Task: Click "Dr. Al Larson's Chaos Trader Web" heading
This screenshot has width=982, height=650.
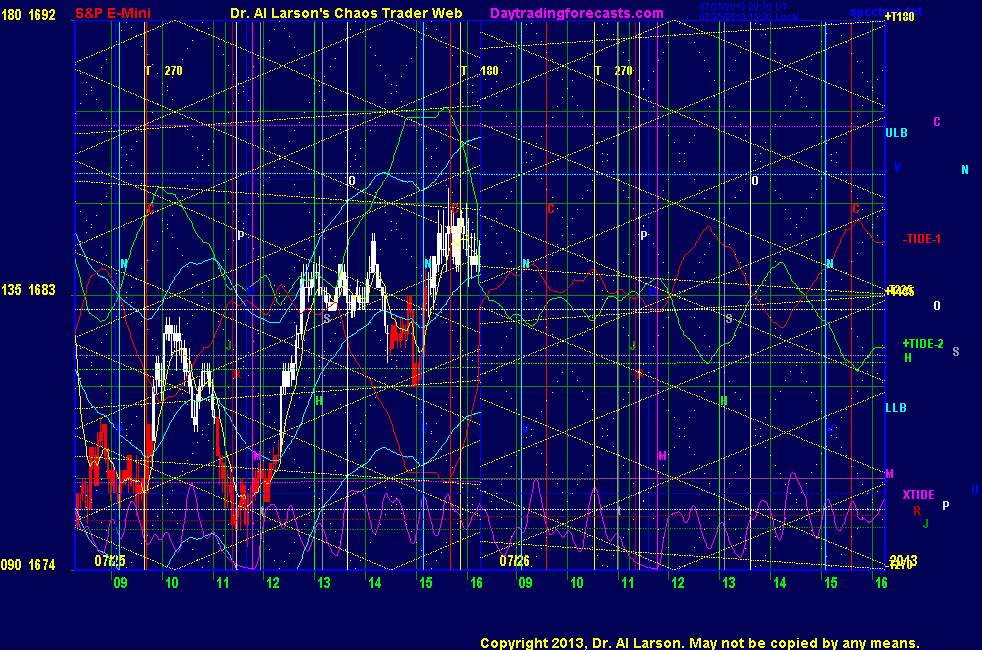Action: click(346, 13)
